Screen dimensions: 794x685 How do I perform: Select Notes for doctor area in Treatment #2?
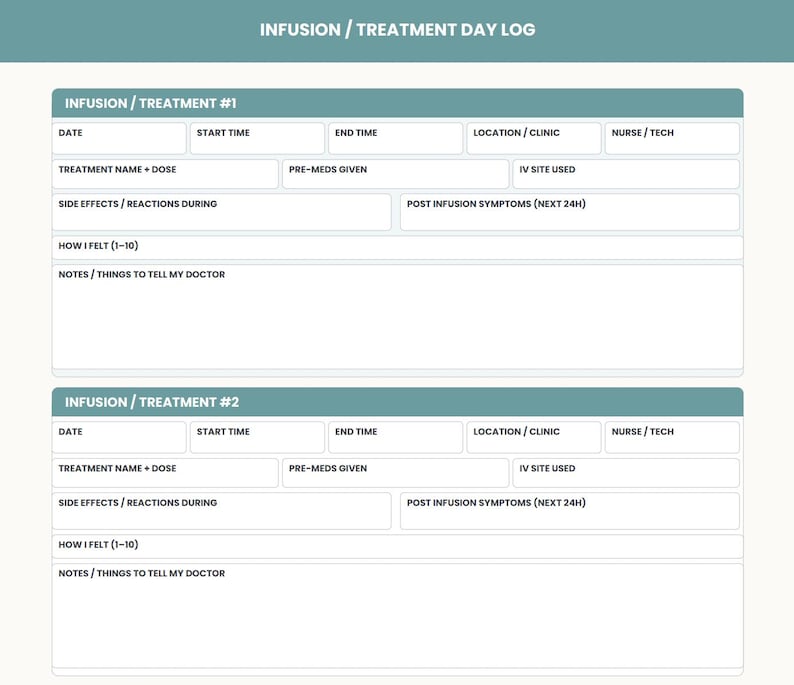398,616
